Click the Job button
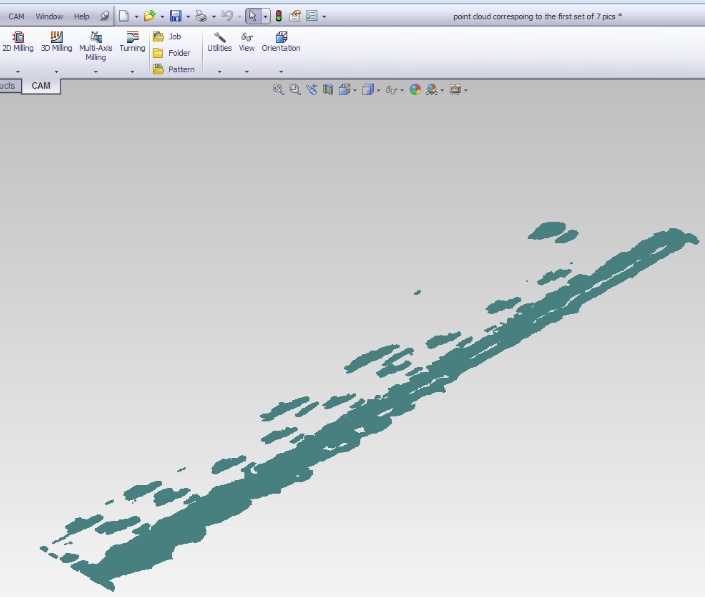 pos(167,36)
